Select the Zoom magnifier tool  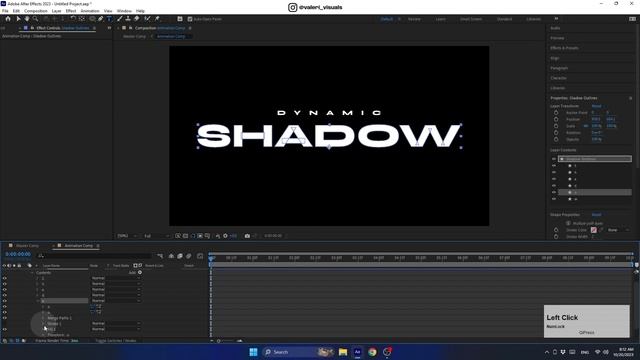tap(36, 19)
